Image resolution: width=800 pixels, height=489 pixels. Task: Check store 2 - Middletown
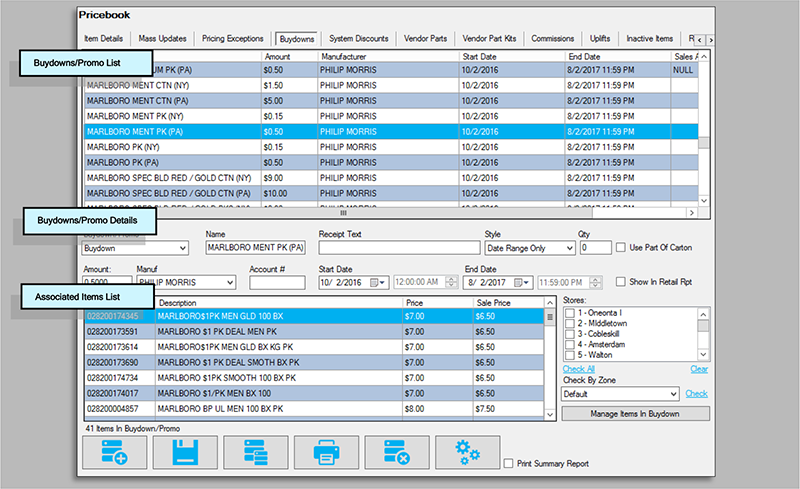point(570,324)
